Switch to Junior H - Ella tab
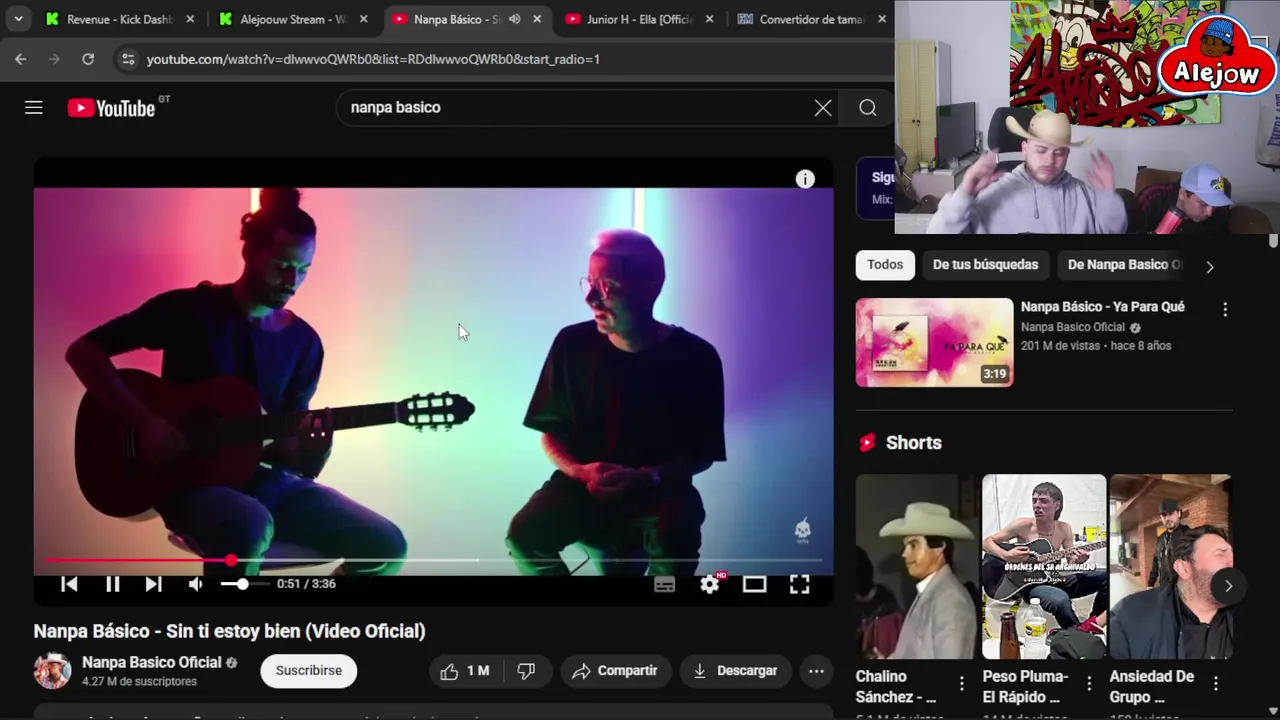 click(640, 19)
